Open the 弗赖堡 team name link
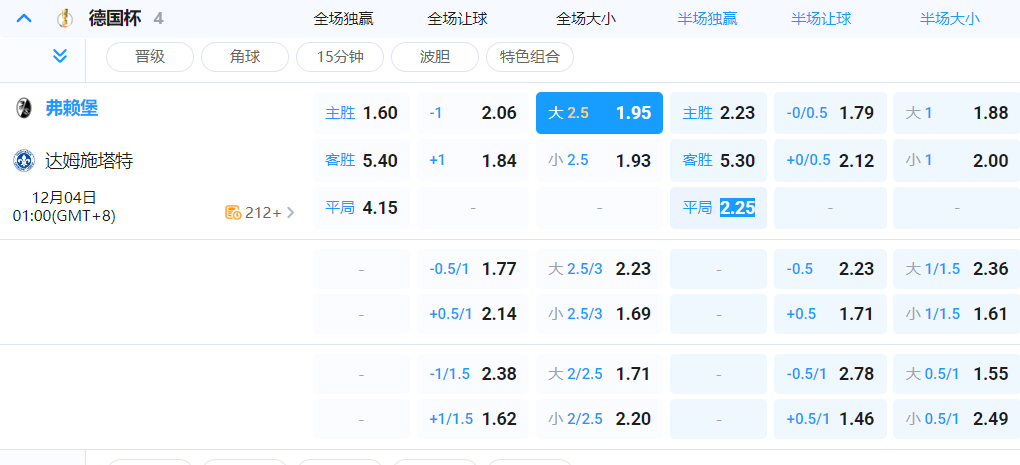Viewport: 1020px width, 465px height. coord(72,108)
